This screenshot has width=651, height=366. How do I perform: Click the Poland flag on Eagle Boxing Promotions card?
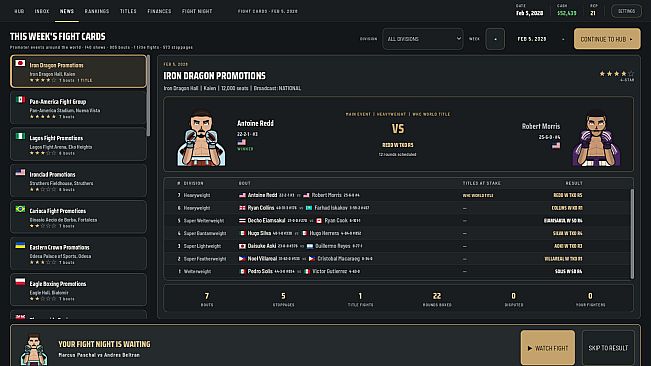click(20, 282)
